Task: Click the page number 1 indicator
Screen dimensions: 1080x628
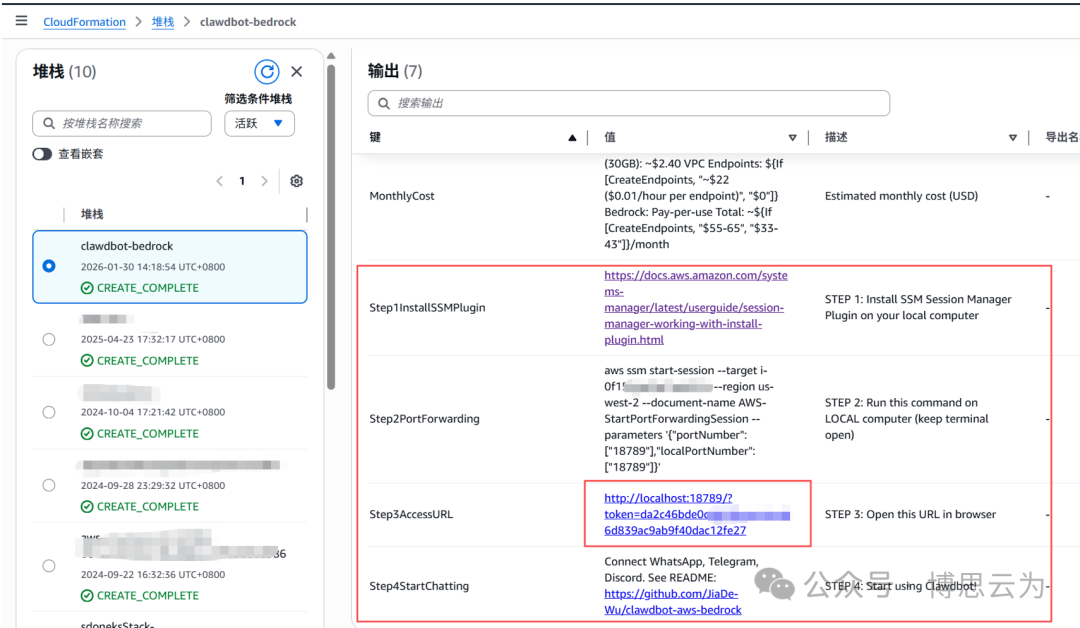Action: click(242, 181)
